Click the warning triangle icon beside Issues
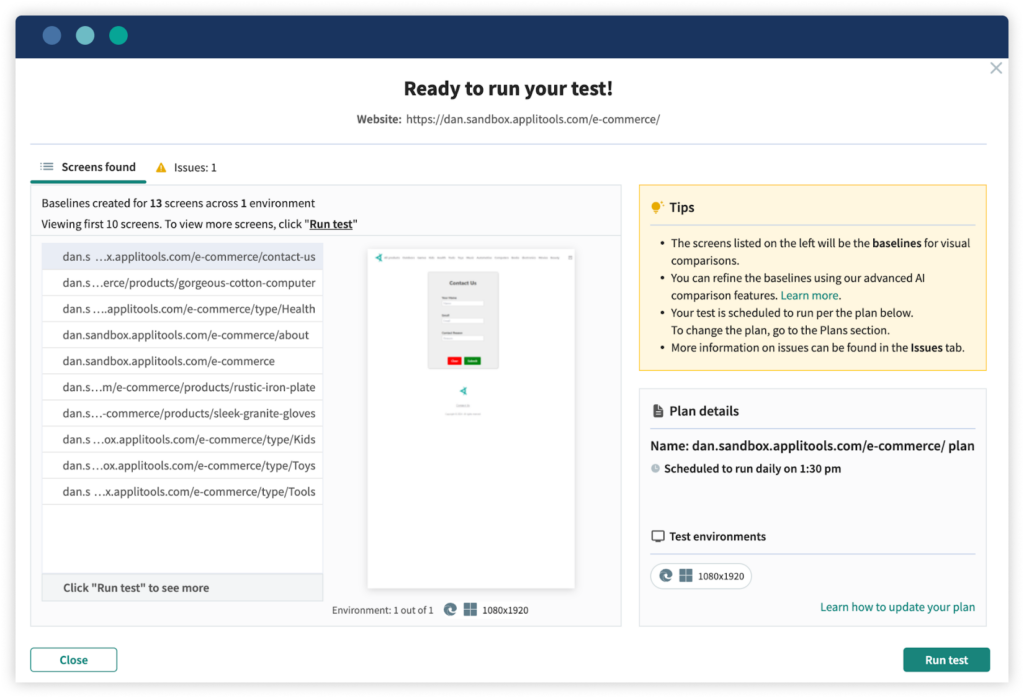The height and width of the screenshot is (698, 1024). (161, 168)
